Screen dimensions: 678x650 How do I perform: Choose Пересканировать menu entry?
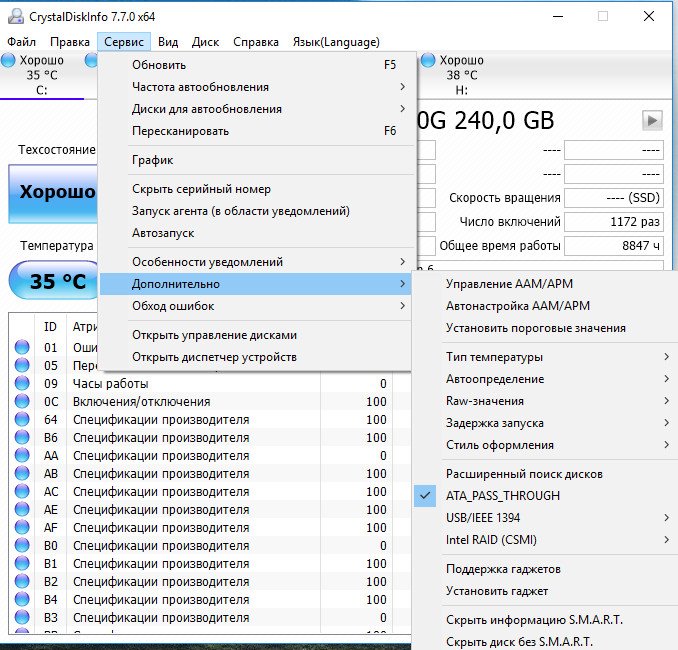point(255,131)
